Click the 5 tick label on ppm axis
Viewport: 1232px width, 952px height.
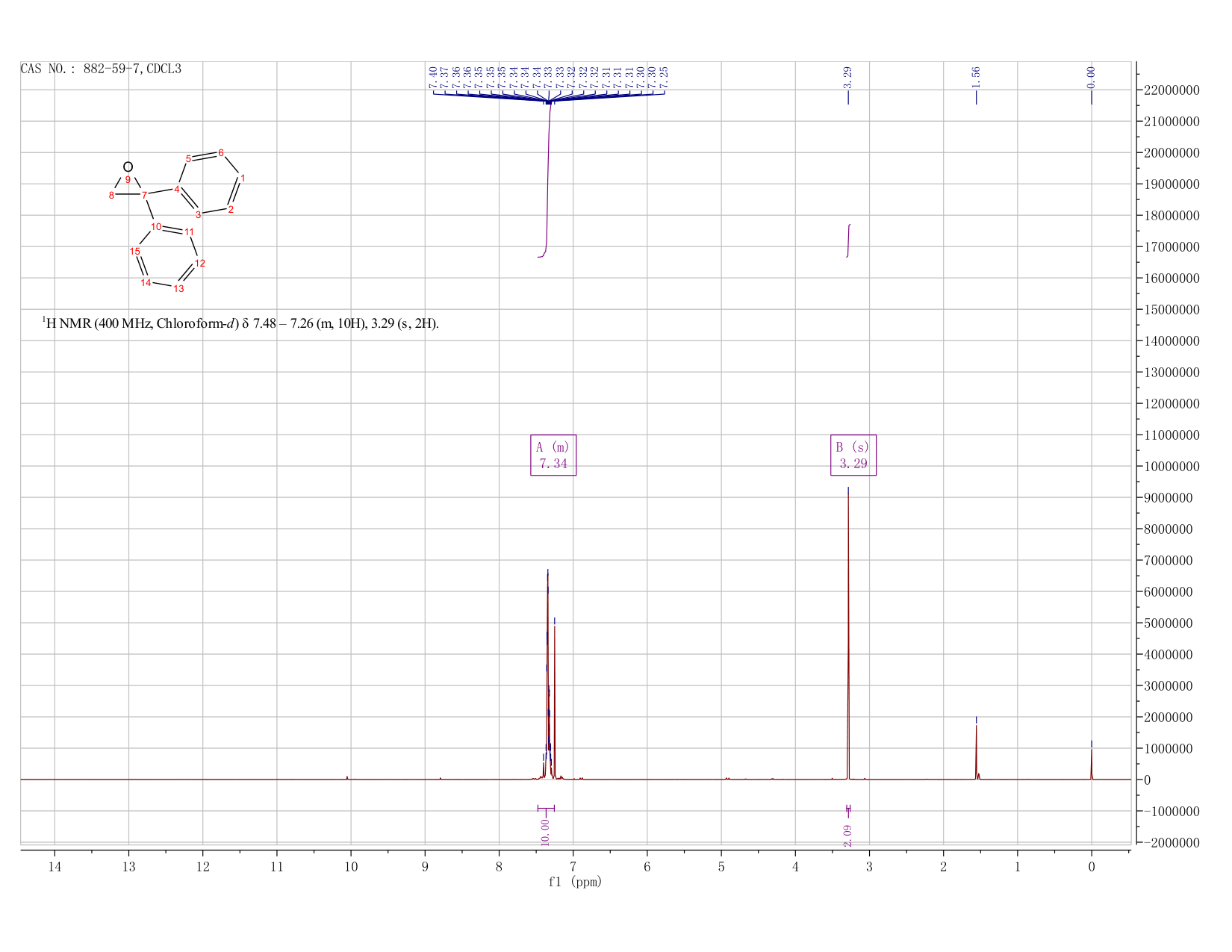(x=721, y=867)
